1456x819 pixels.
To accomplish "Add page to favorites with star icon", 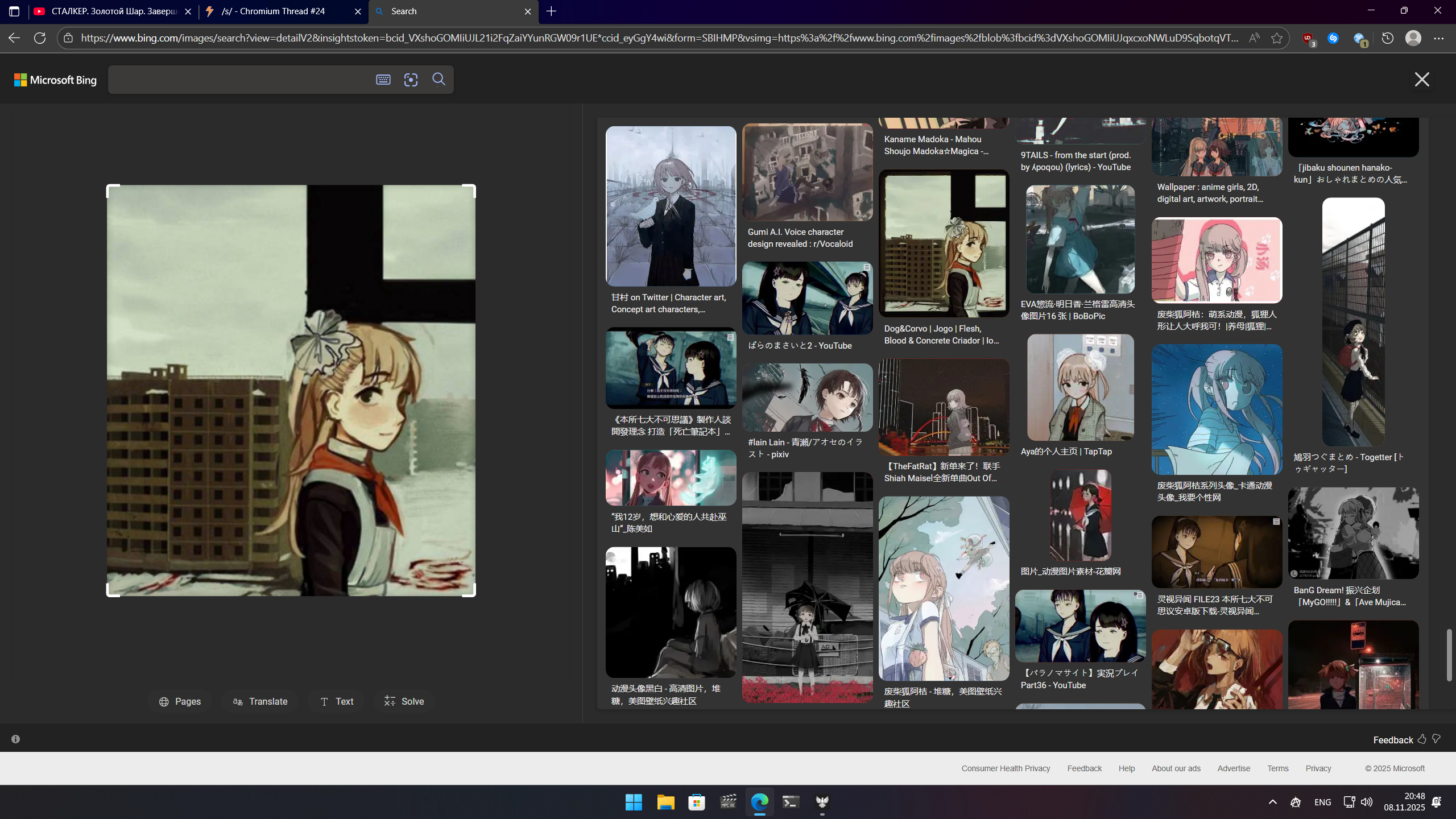I will tap(1277, 38).
